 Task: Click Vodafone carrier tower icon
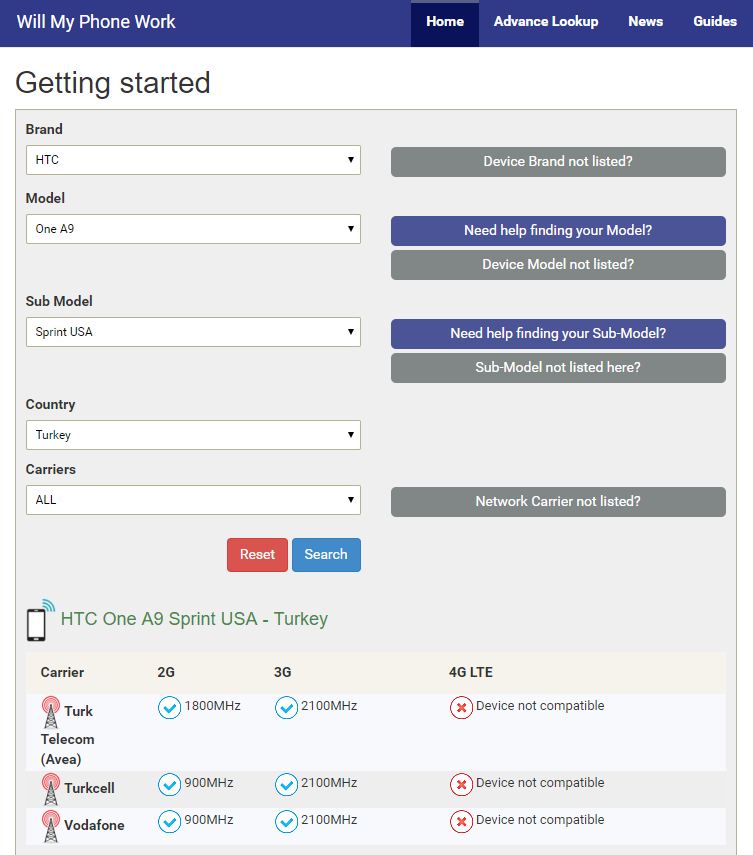pyautogui.click(x=51, y=826)
